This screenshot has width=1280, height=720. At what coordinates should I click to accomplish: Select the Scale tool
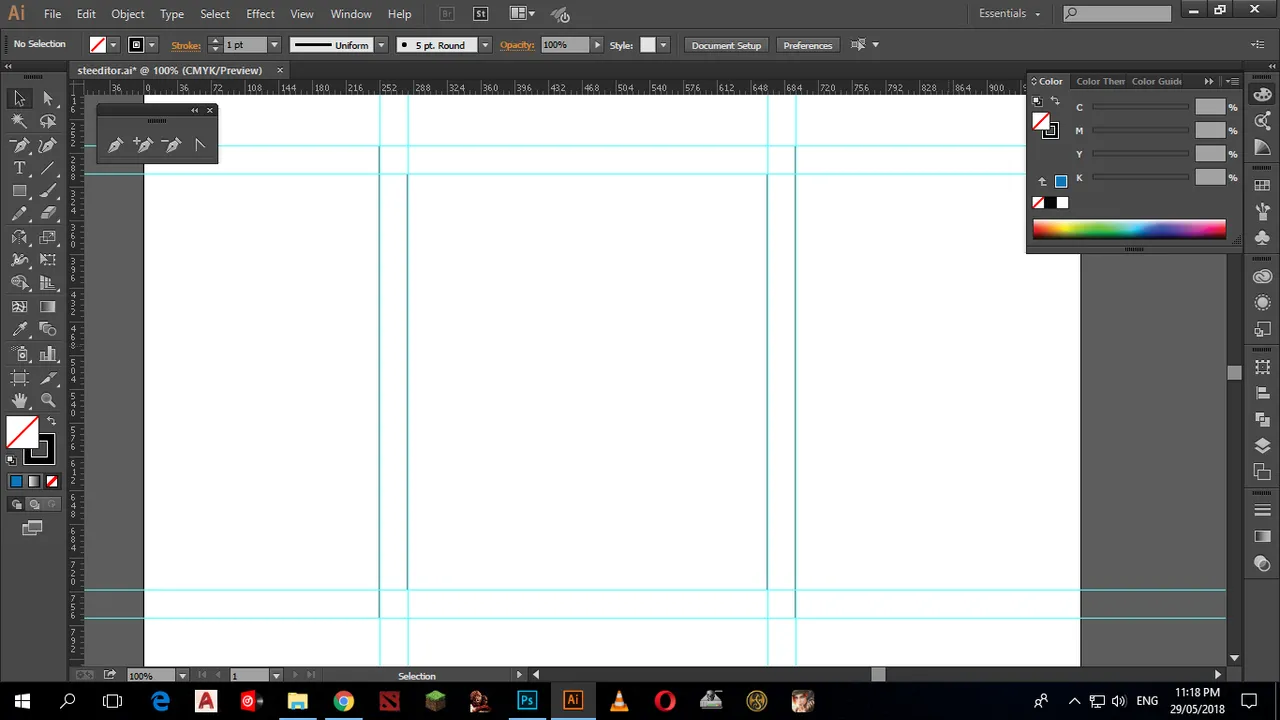tap(47, 238)
